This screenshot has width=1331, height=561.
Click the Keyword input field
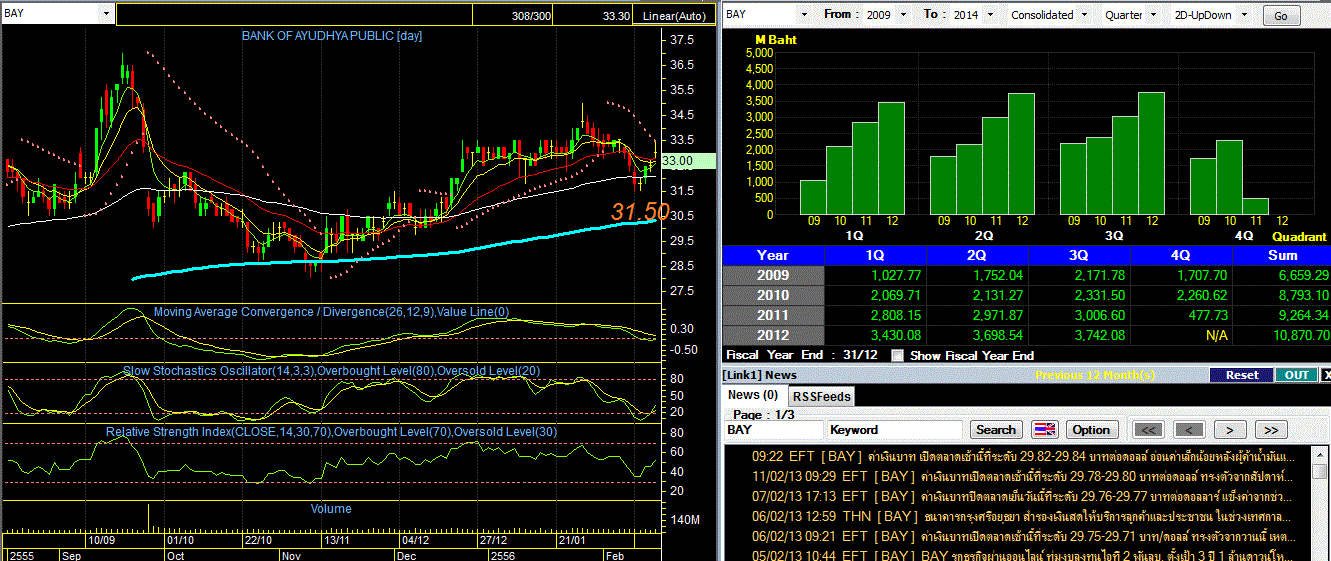pyautogui.click(x=895, y=430)
